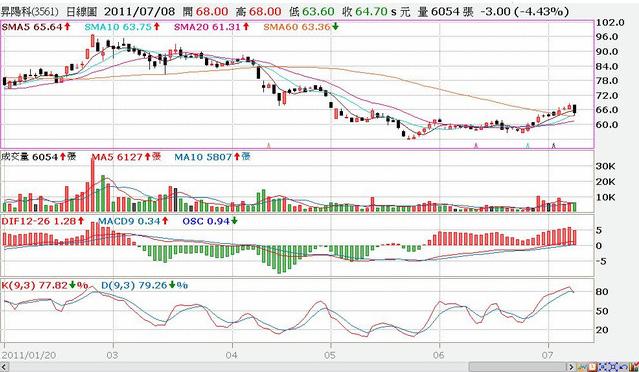639x372 pixels.
Task: Click the line chart icon in bottom toolbar
Action: [x=582, y=367]
